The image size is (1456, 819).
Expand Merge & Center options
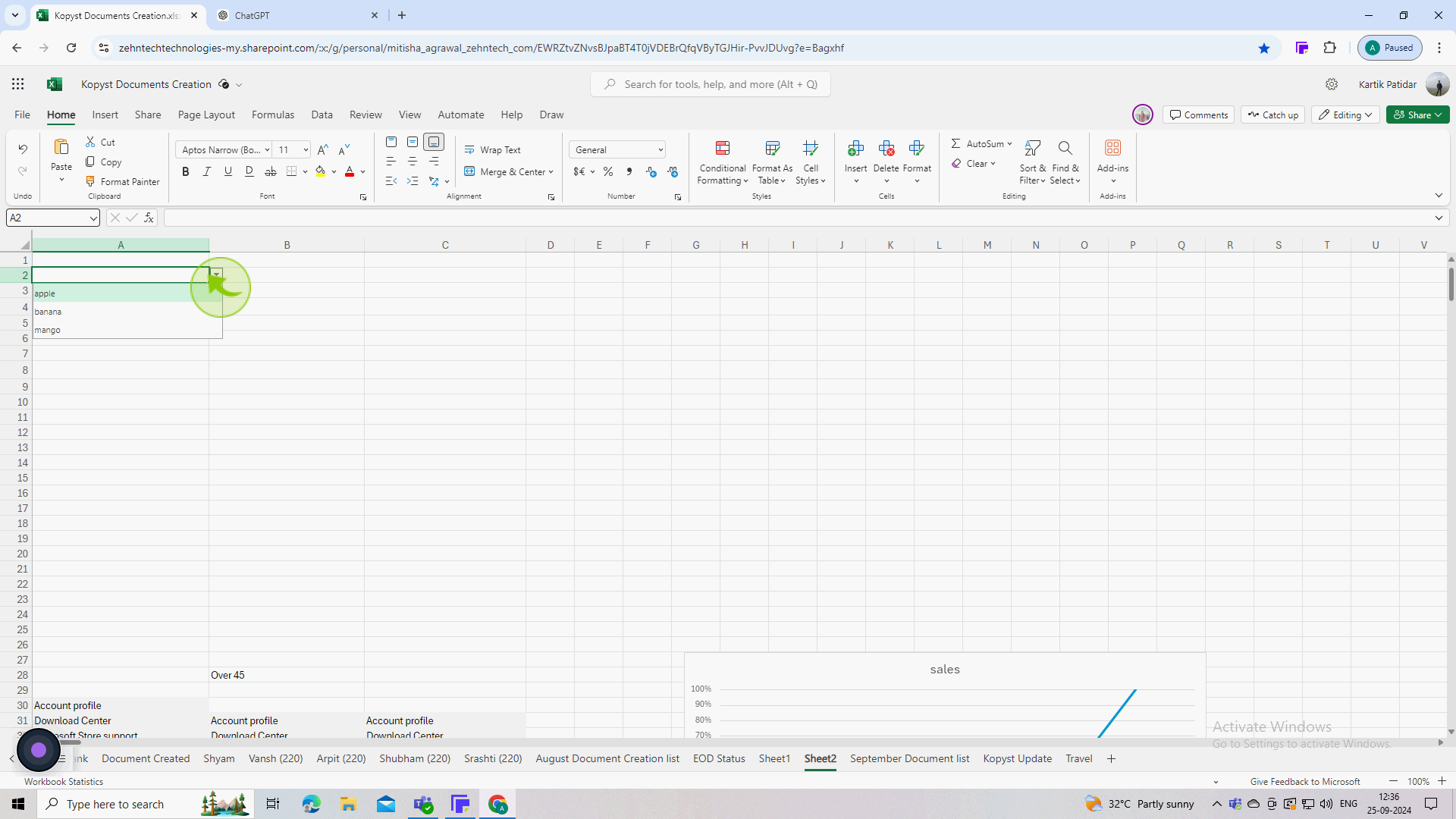[551, 172]
